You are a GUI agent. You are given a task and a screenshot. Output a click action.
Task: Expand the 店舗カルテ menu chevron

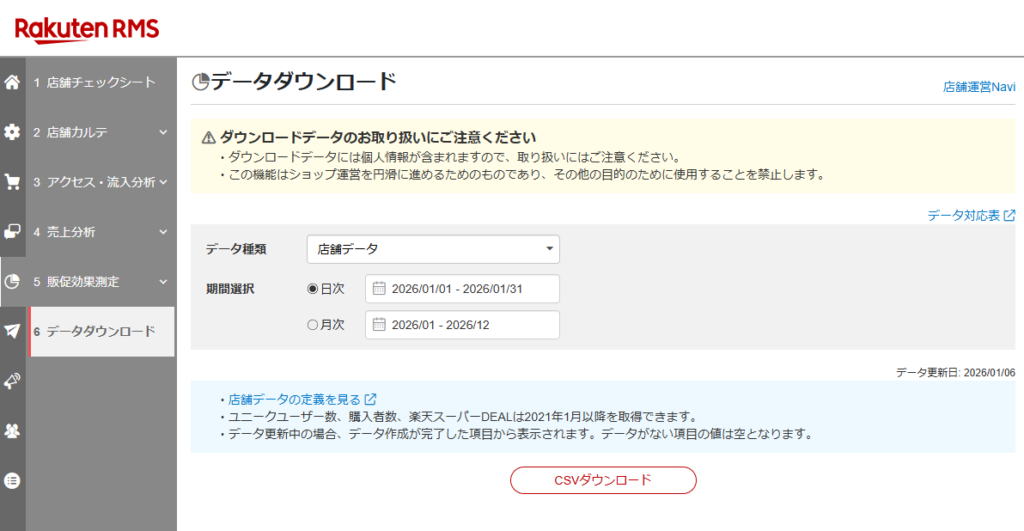[163, 132]
